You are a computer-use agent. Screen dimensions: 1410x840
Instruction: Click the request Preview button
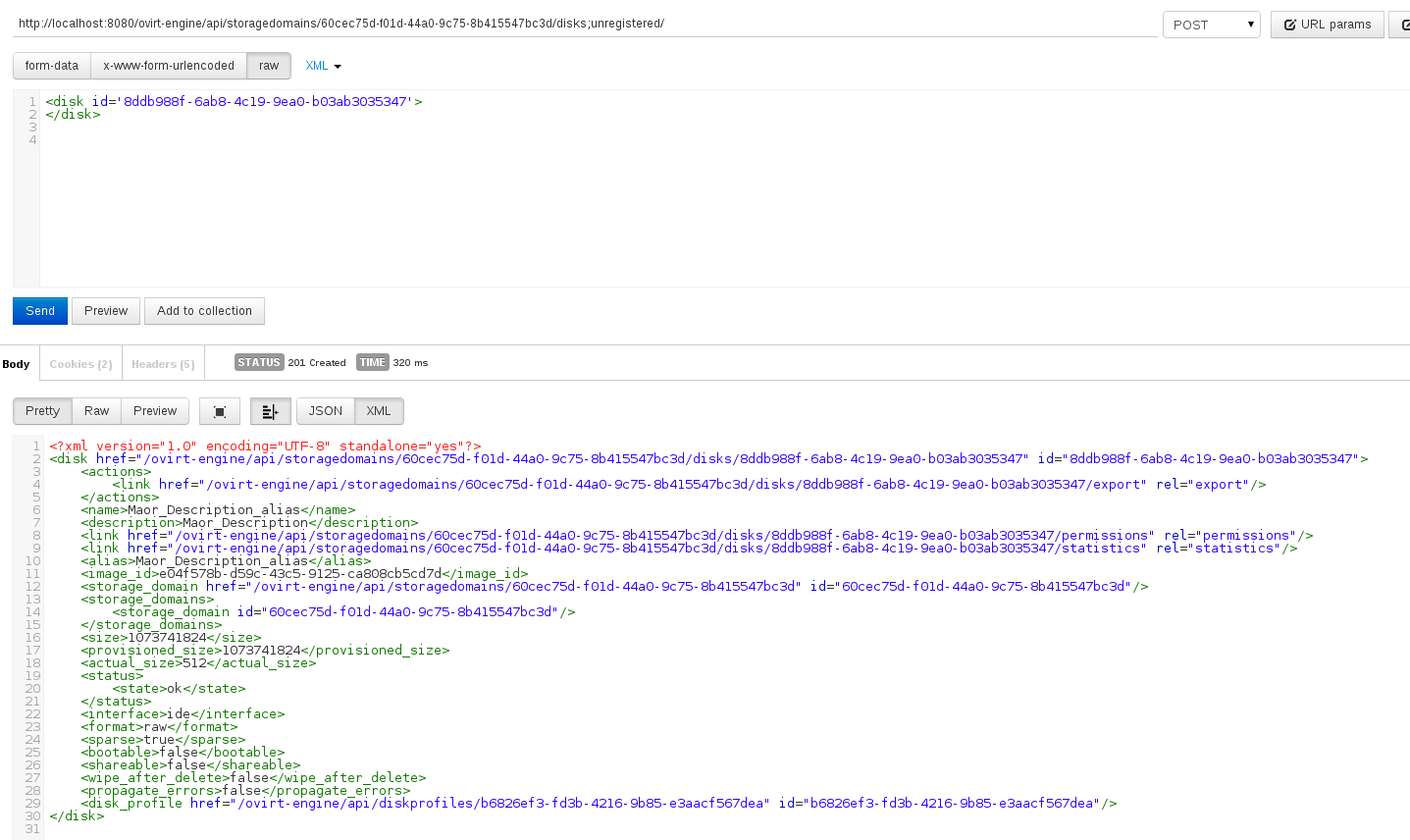tap(106, 311)
